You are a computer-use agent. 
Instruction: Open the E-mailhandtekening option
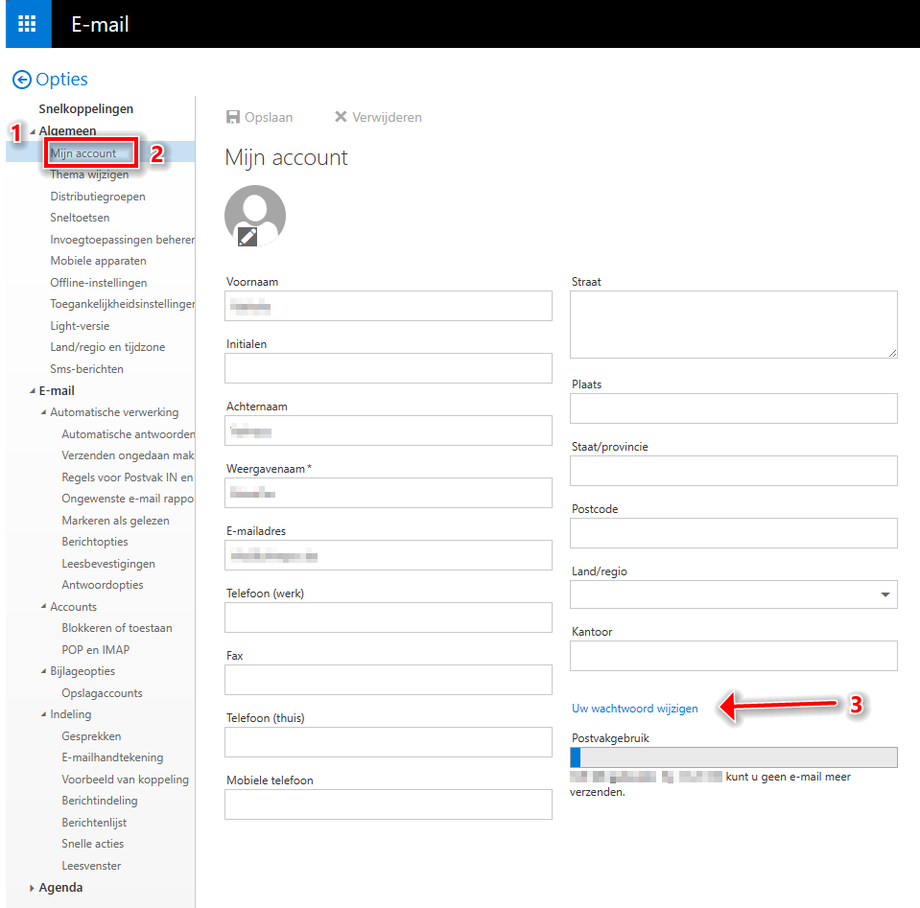tap(112, 757)
